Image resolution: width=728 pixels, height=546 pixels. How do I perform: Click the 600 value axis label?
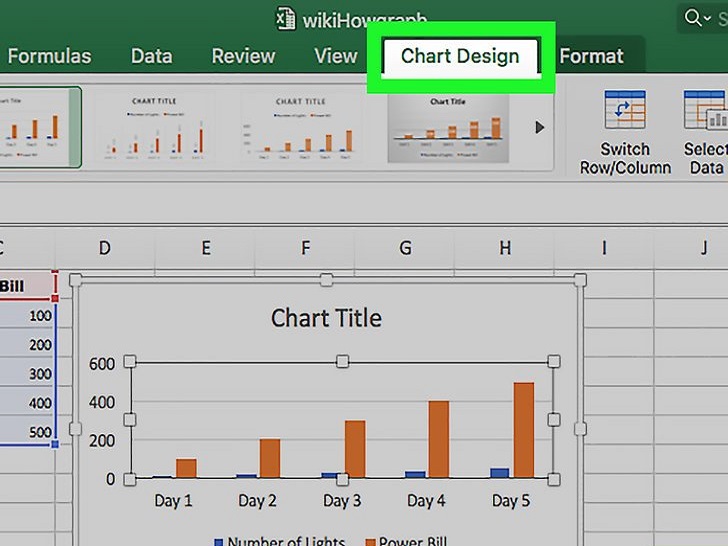[x=102, y=364]
